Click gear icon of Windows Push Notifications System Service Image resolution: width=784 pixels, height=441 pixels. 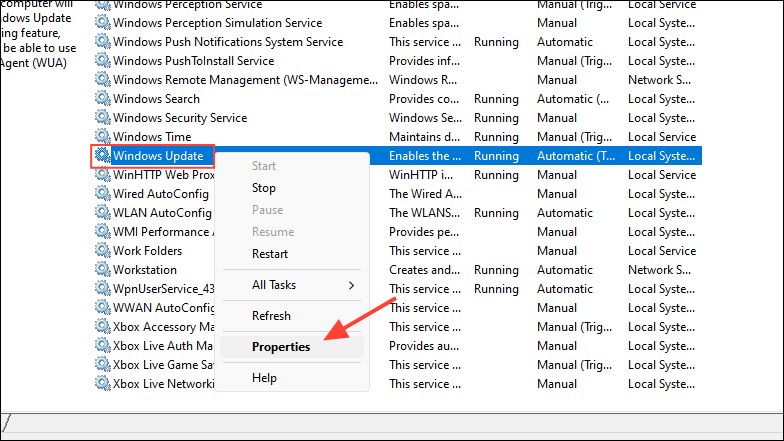pyautogui.click(x=102, y=42)
